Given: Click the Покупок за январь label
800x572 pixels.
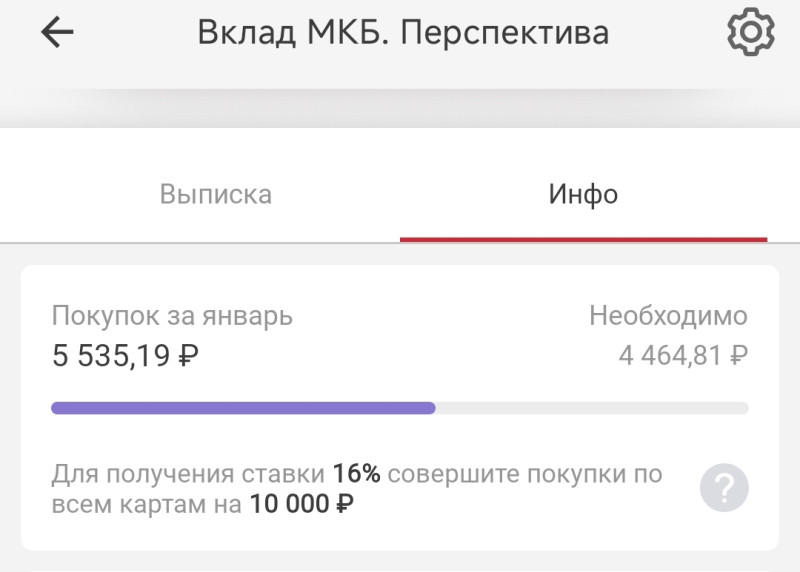Looking at the screenshot, I should coord(172,317).
